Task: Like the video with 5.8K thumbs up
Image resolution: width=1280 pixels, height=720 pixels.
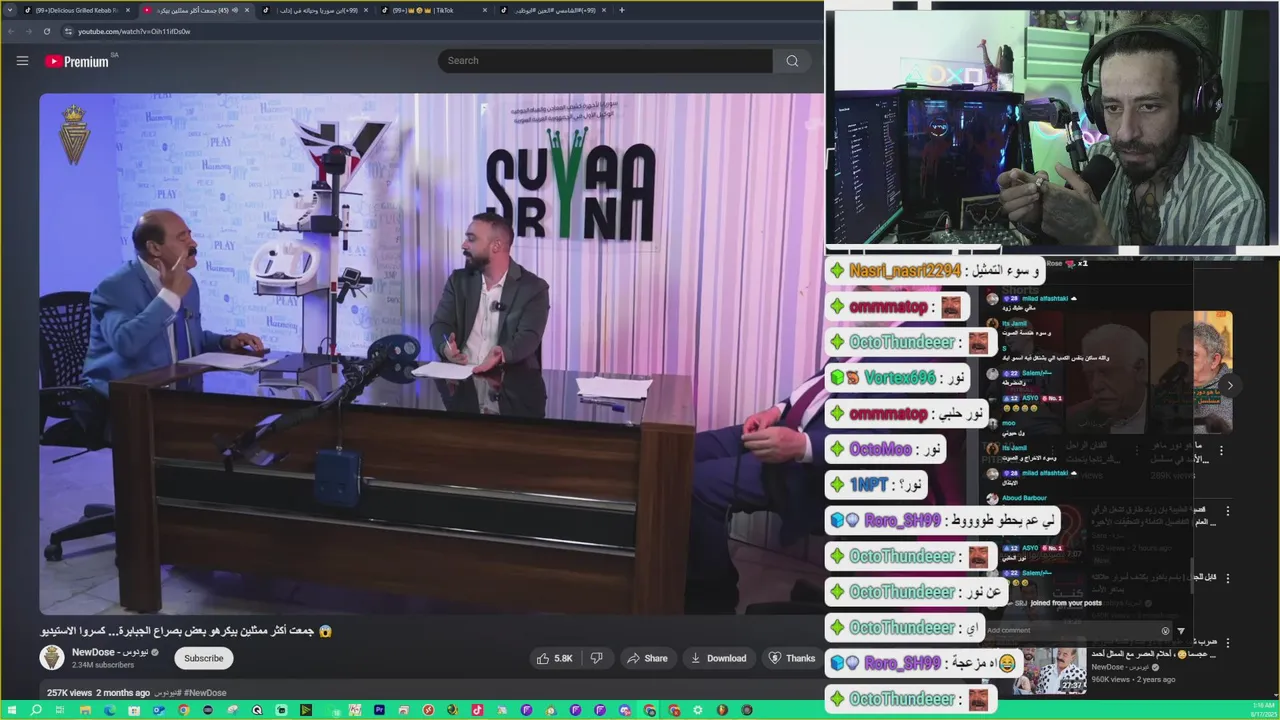Action: click(555, 658)
